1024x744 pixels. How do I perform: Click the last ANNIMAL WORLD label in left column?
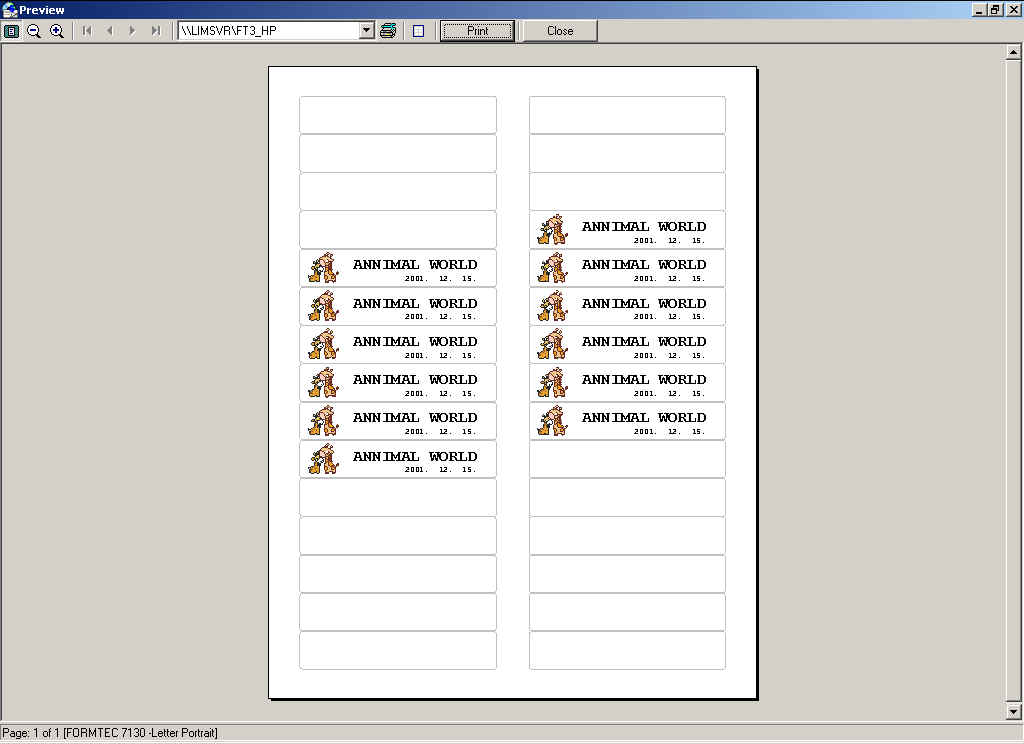pos(398,460)
